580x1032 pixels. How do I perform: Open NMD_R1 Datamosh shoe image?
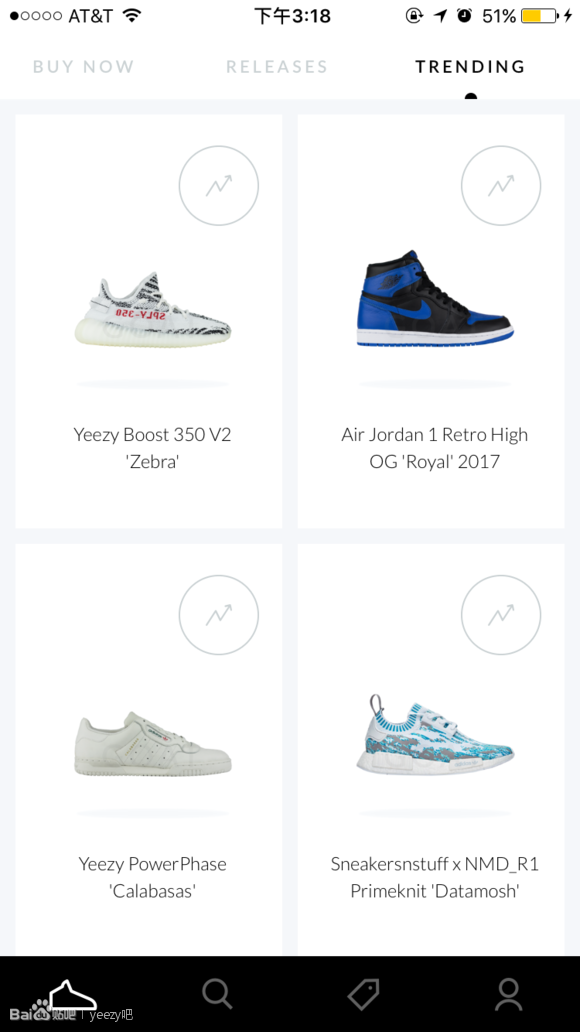click(x=435, y=735)
